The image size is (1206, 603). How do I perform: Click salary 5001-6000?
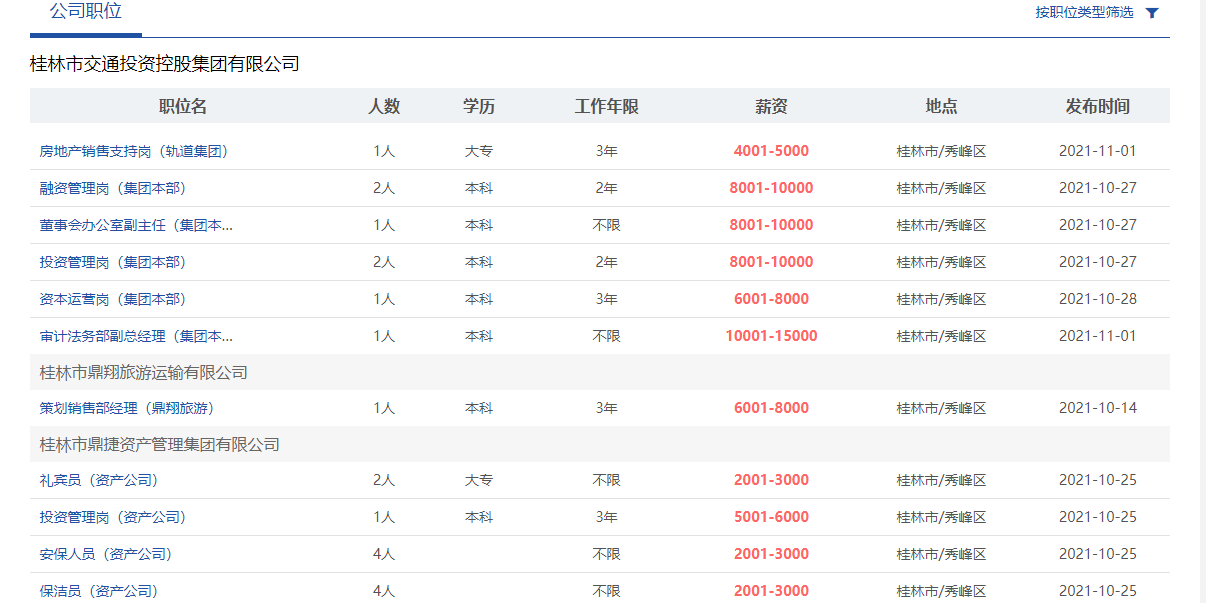[x=771, y=517]
